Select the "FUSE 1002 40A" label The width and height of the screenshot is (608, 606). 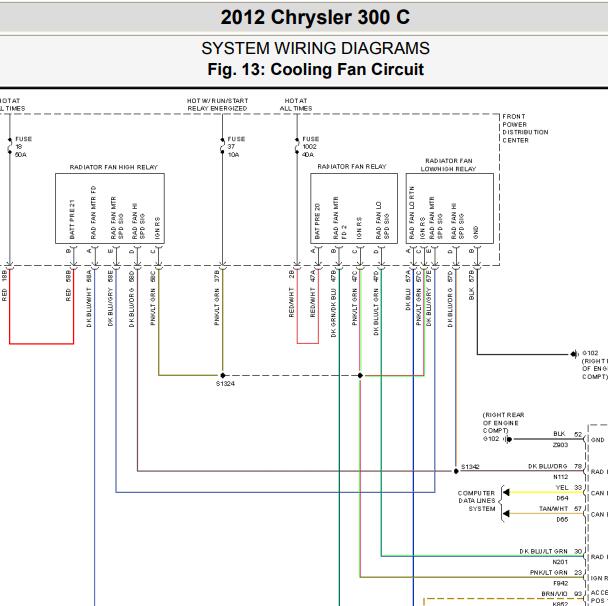[310, 147]
